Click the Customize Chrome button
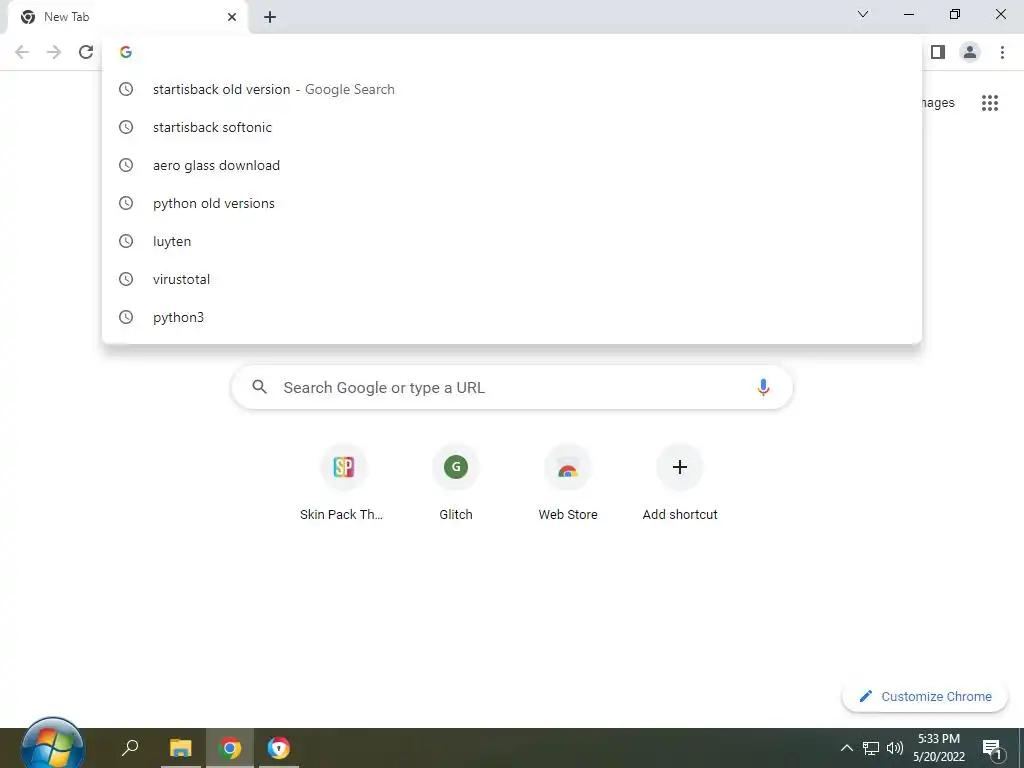Viewport: 1024px width, 768px height. click(x=925, y=697)
